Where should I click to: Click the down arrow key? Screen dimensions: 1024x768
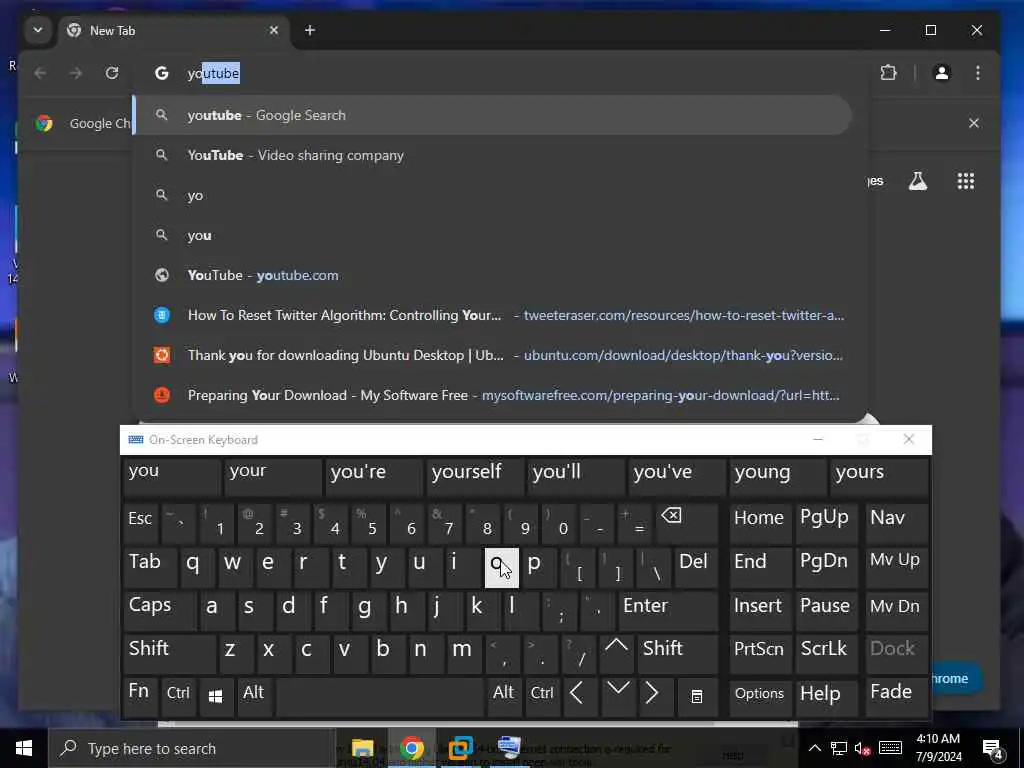(618, 696)
